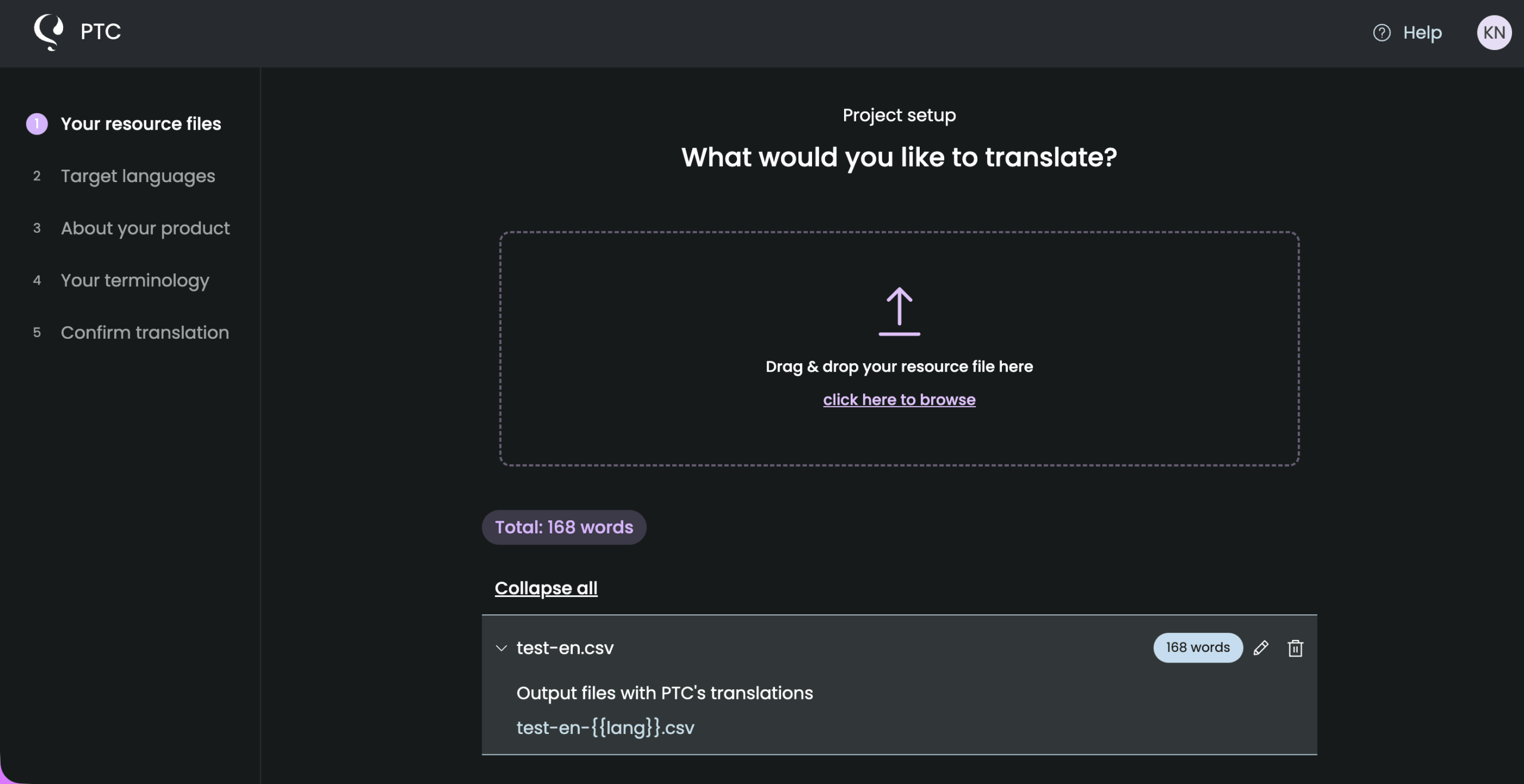The width and height of the screenshot is (1524, 784).
Task: Click the test-en.csv file name
Action: click(565, 648)
